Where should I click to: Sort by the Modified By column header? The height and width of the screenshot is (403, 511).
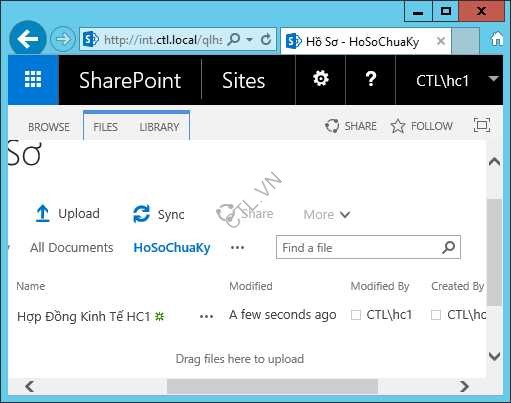380,286
